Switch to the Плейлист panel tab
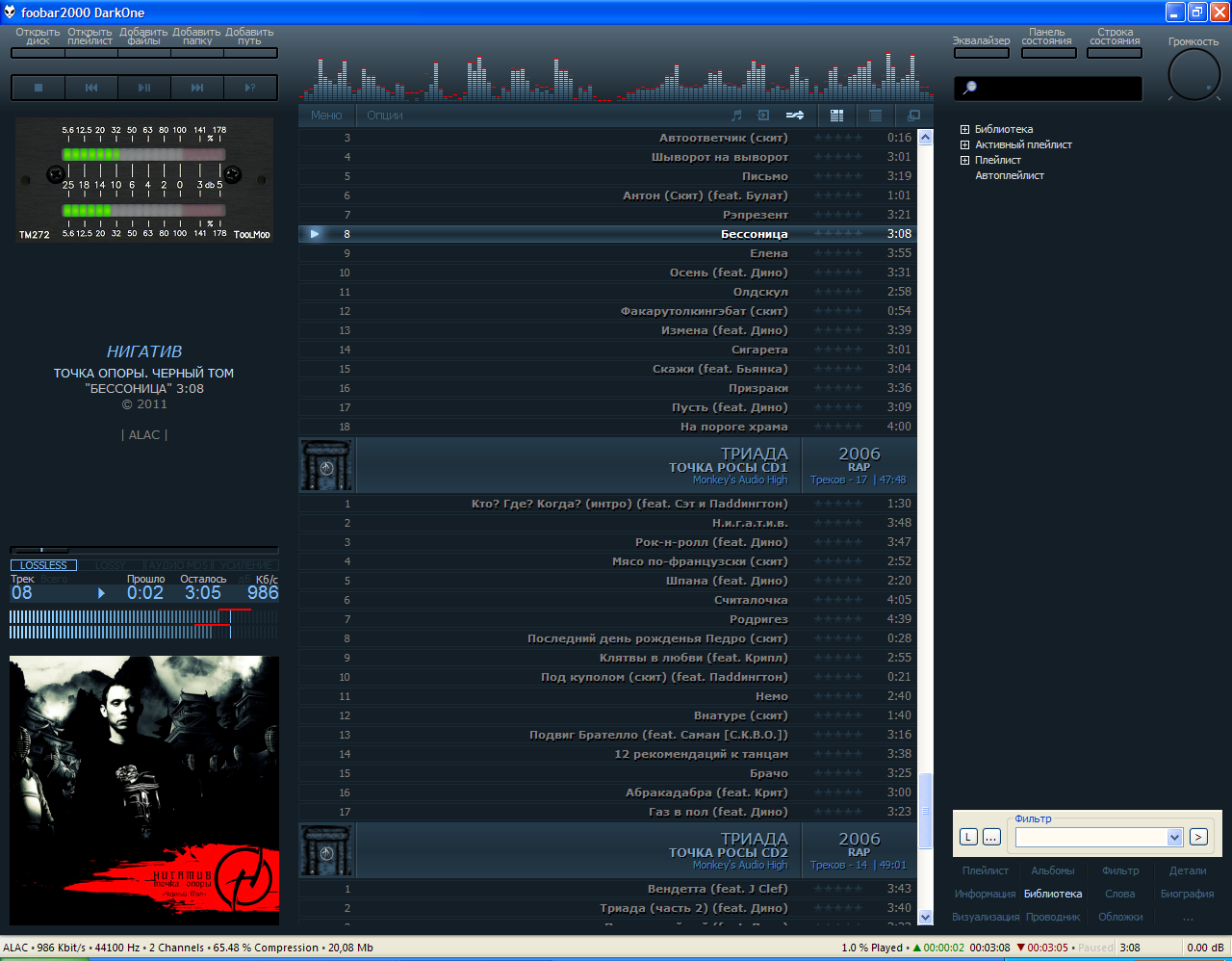Viewport: 1232px width, 961px height. [986, 870]
